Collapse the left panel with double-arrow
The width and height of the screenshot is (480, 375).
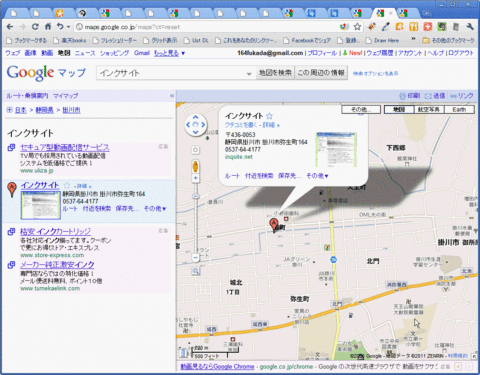(x=172, y=96)
